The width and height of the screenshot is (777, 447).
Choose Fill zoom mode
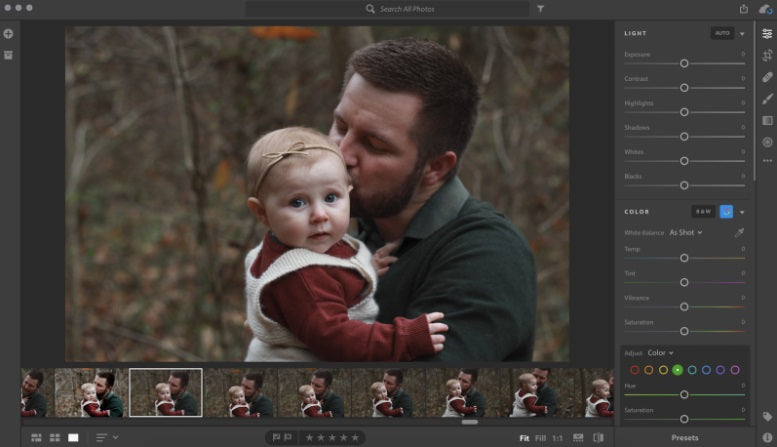(x=540, y=438)
